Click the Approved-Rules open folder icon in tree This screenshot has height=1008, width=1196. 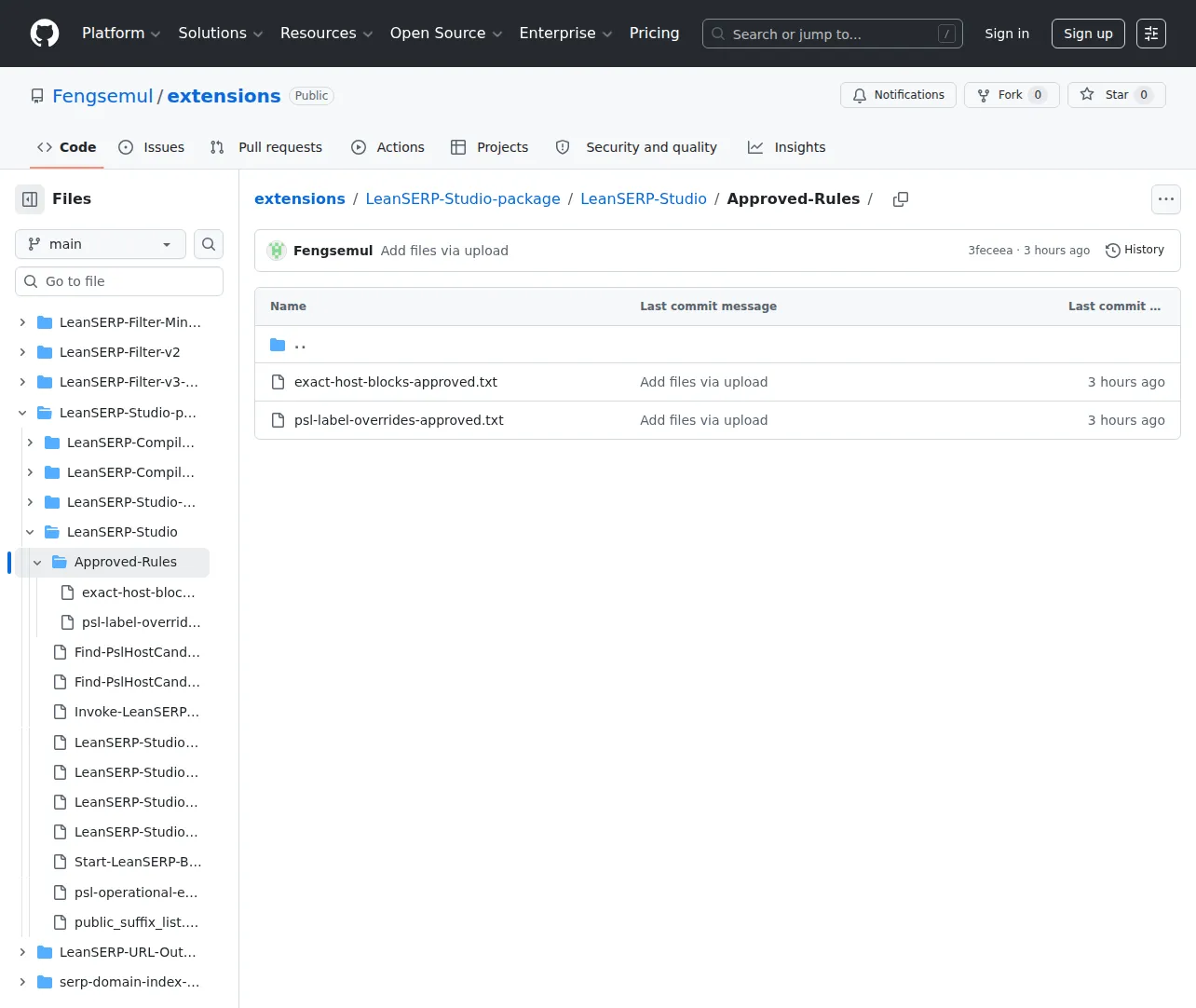(60, 562)
